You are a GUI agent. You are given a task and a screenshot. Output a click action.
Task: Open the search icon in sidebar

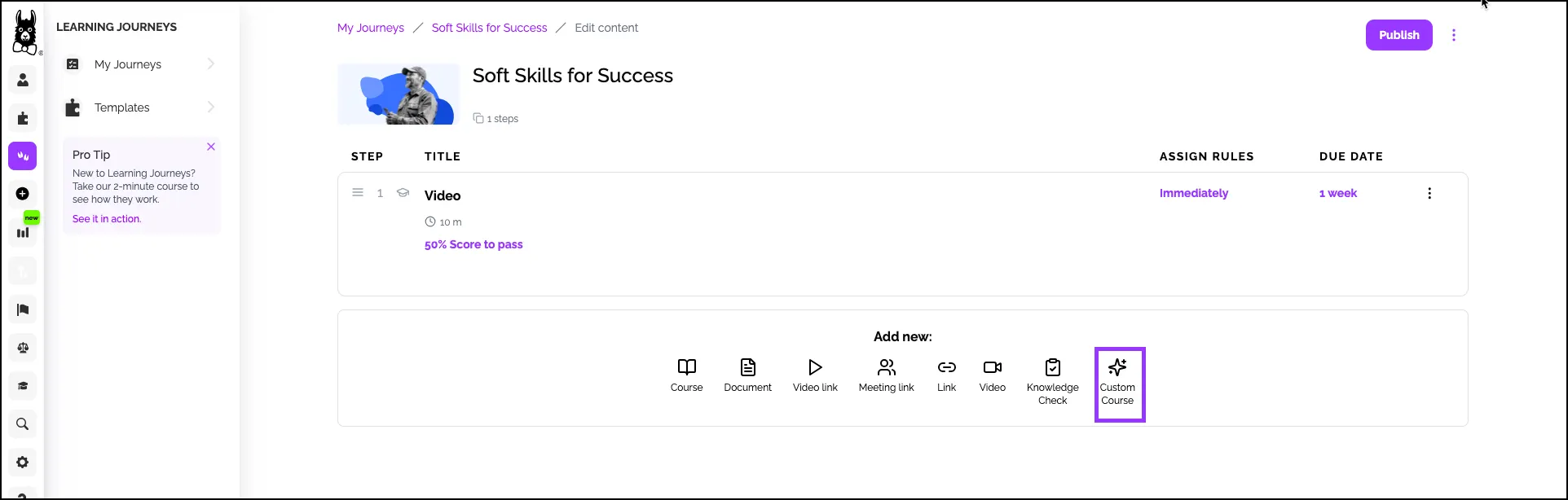pyautogui.click(x=23, y=424)
